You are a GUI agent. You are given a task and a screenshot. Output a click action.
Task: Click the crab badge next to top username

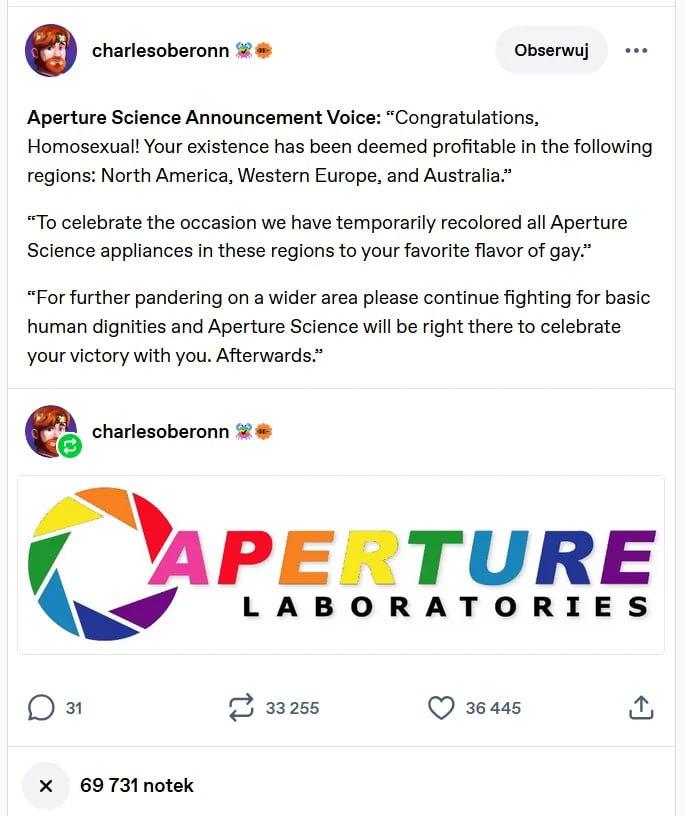coord(243,50)
